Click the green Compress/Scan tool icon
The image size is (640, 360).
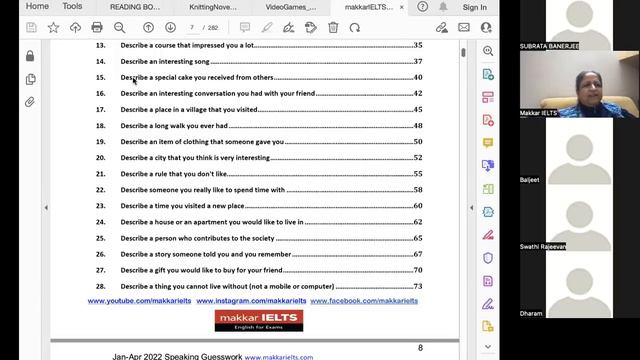(x=488, y=189)
